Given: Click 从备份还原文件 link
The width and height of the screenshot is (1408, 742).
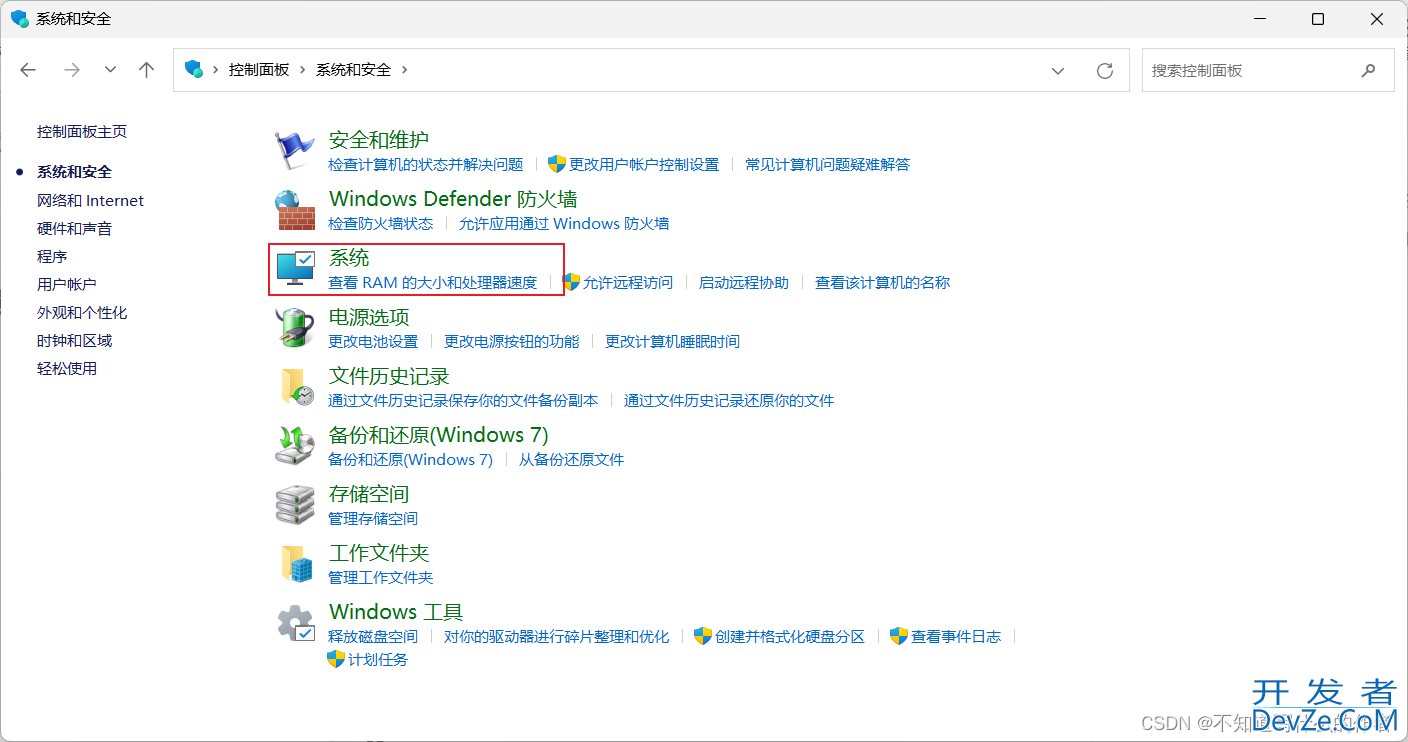Looking at the screenshot, I should tap(571, 459).
